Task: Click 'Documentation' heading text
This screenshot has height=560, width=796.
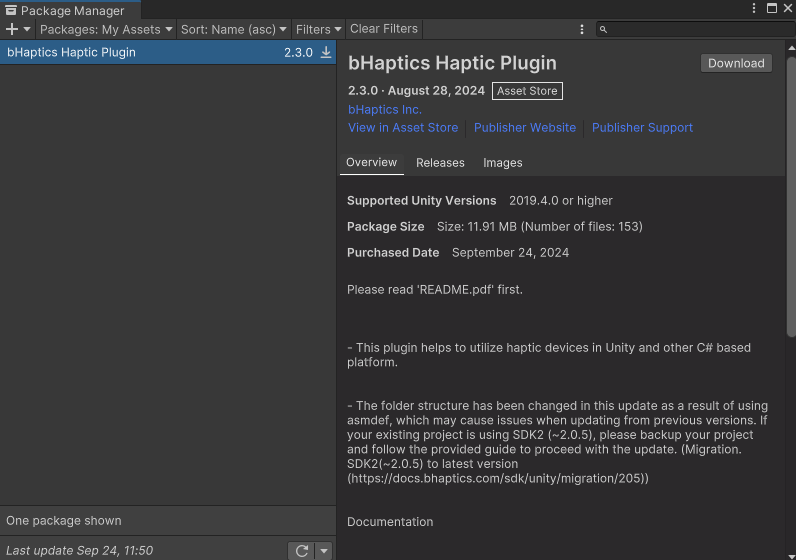Action: pyautogui.click(x=390, y=522)
